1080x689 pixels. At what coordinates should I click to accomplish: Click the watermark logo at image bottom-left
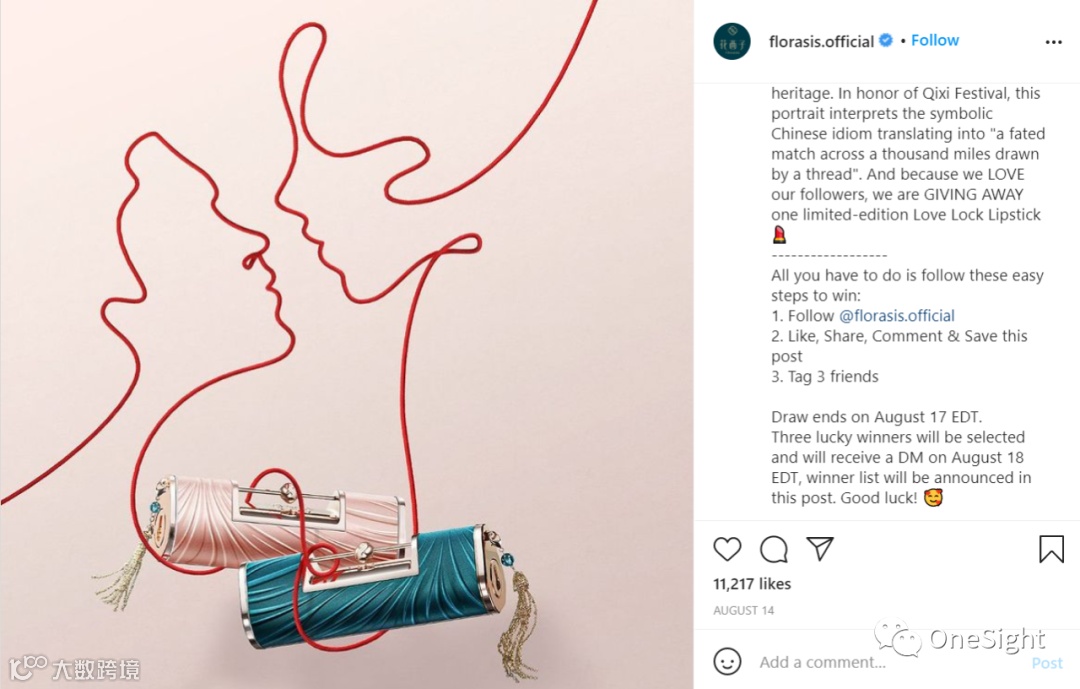[74, 668]
